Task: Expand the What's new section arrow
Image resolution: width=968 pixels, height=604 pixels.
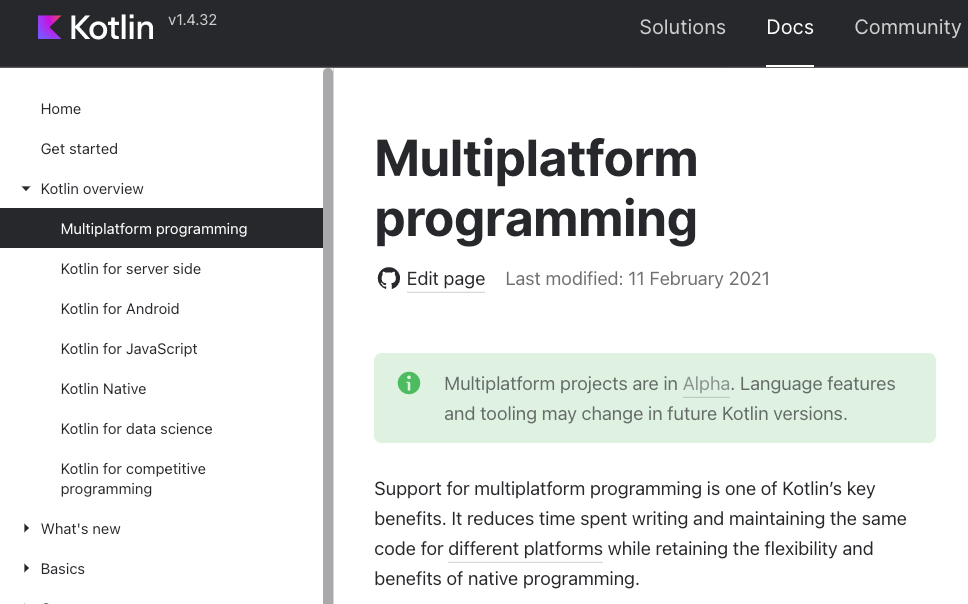Action: (x=26, y=529)
